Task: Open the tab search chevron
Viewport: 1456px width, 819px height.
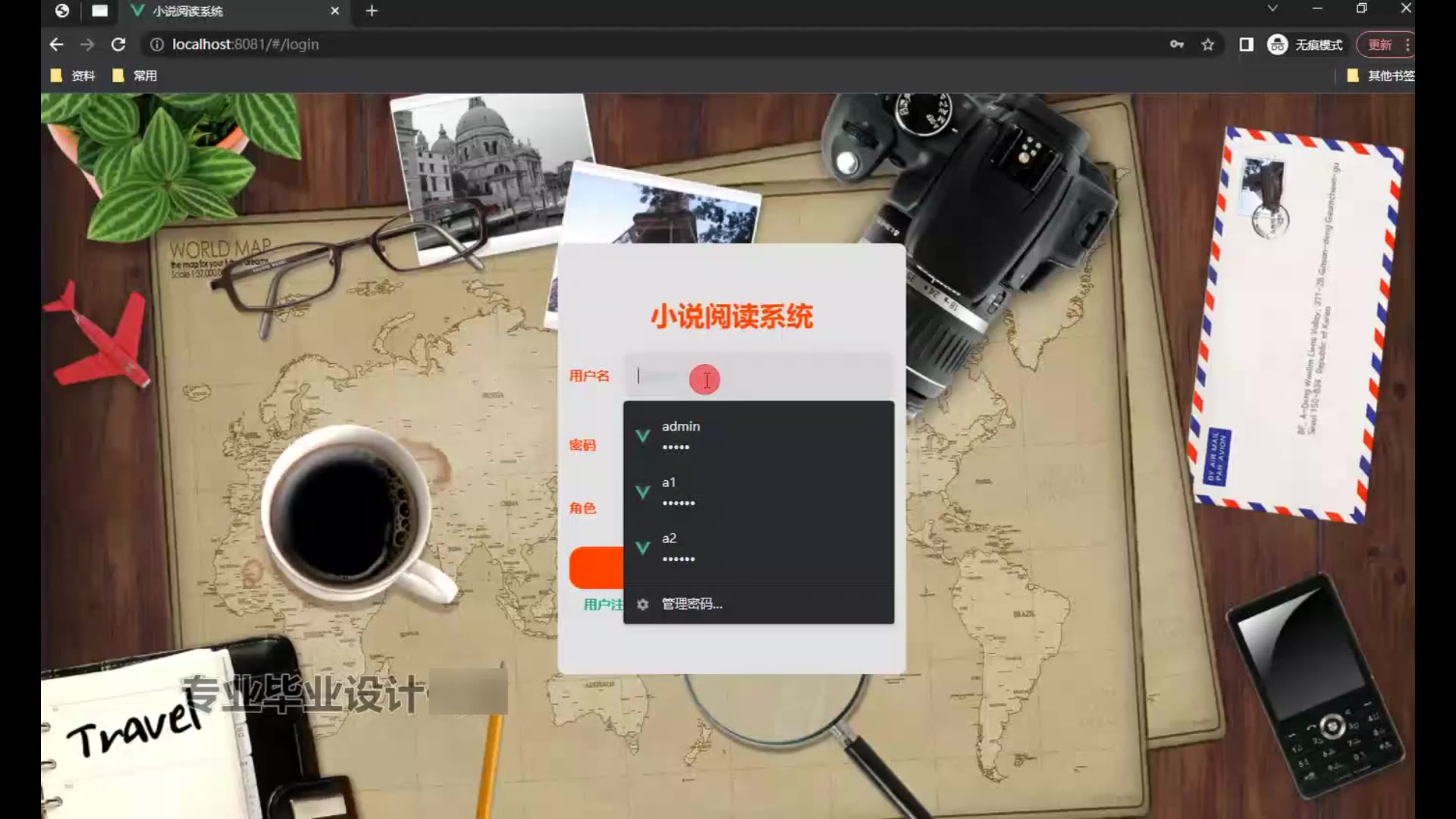Action: (x=1272, y=8)
